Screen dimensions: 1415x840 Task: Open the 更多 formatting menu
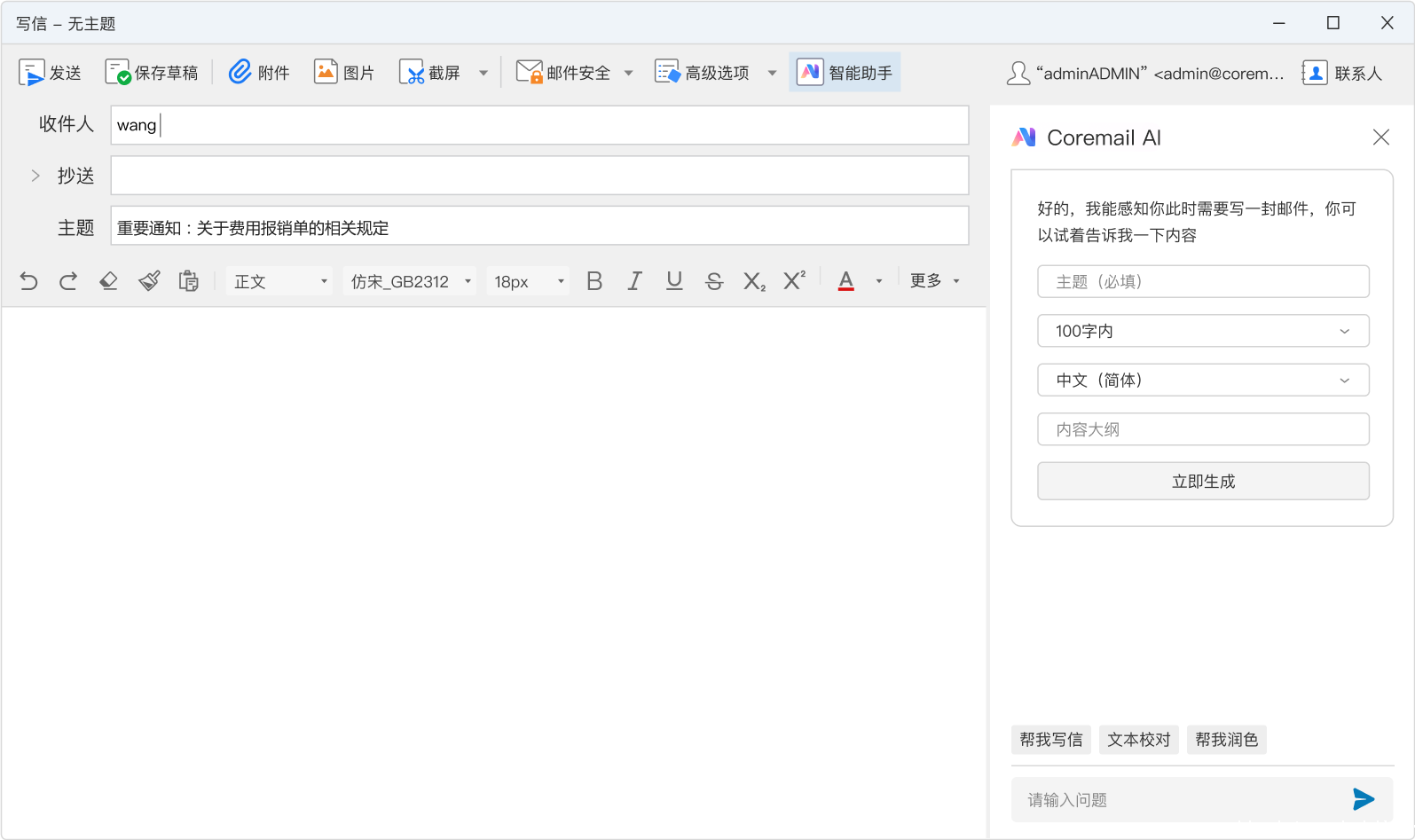(x=934, y=281)
